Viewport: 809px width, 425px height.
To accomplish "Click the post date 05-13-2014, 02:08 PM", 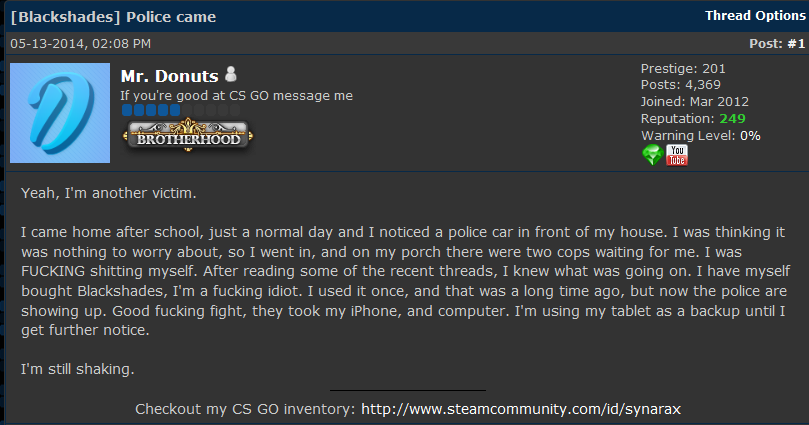I will pyautogui.click(x=80, y=44).
